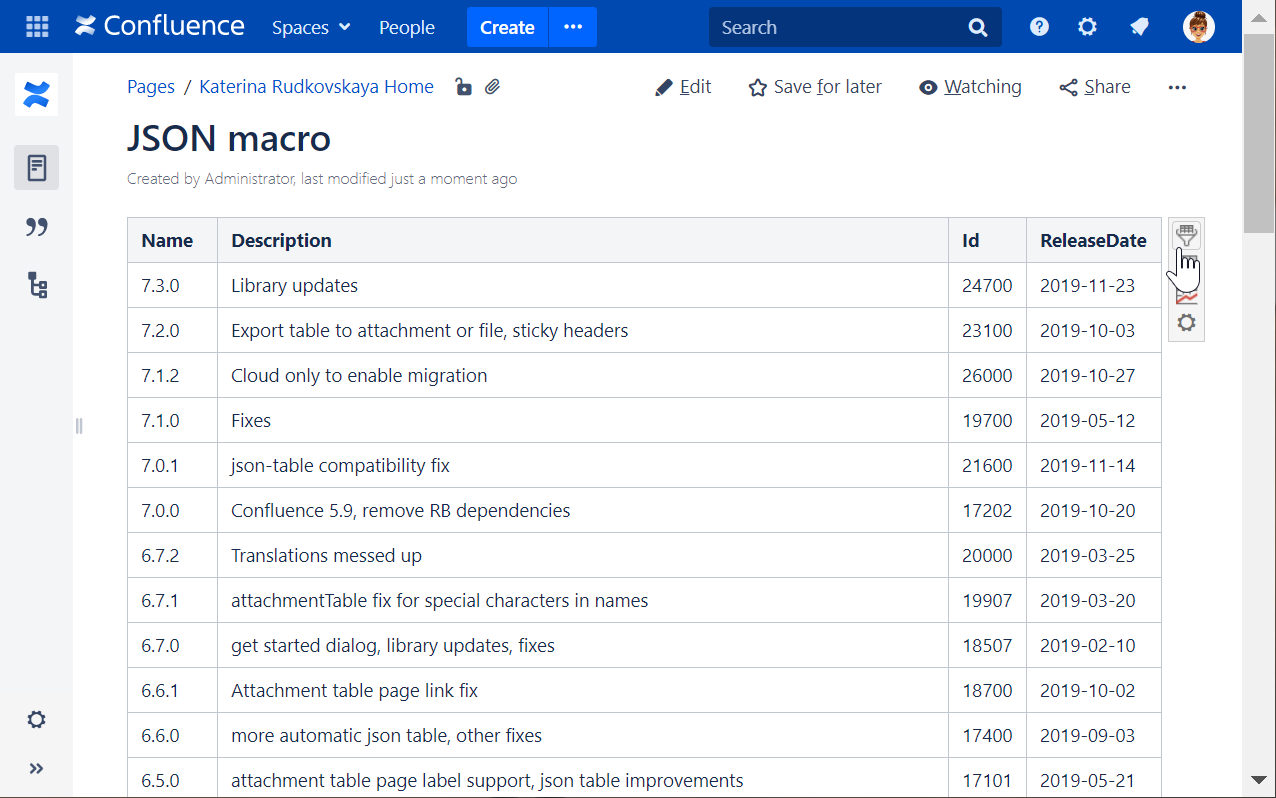Expand the sidebar with double chevron
1276x798 pixels.
(x=37, y=768)
